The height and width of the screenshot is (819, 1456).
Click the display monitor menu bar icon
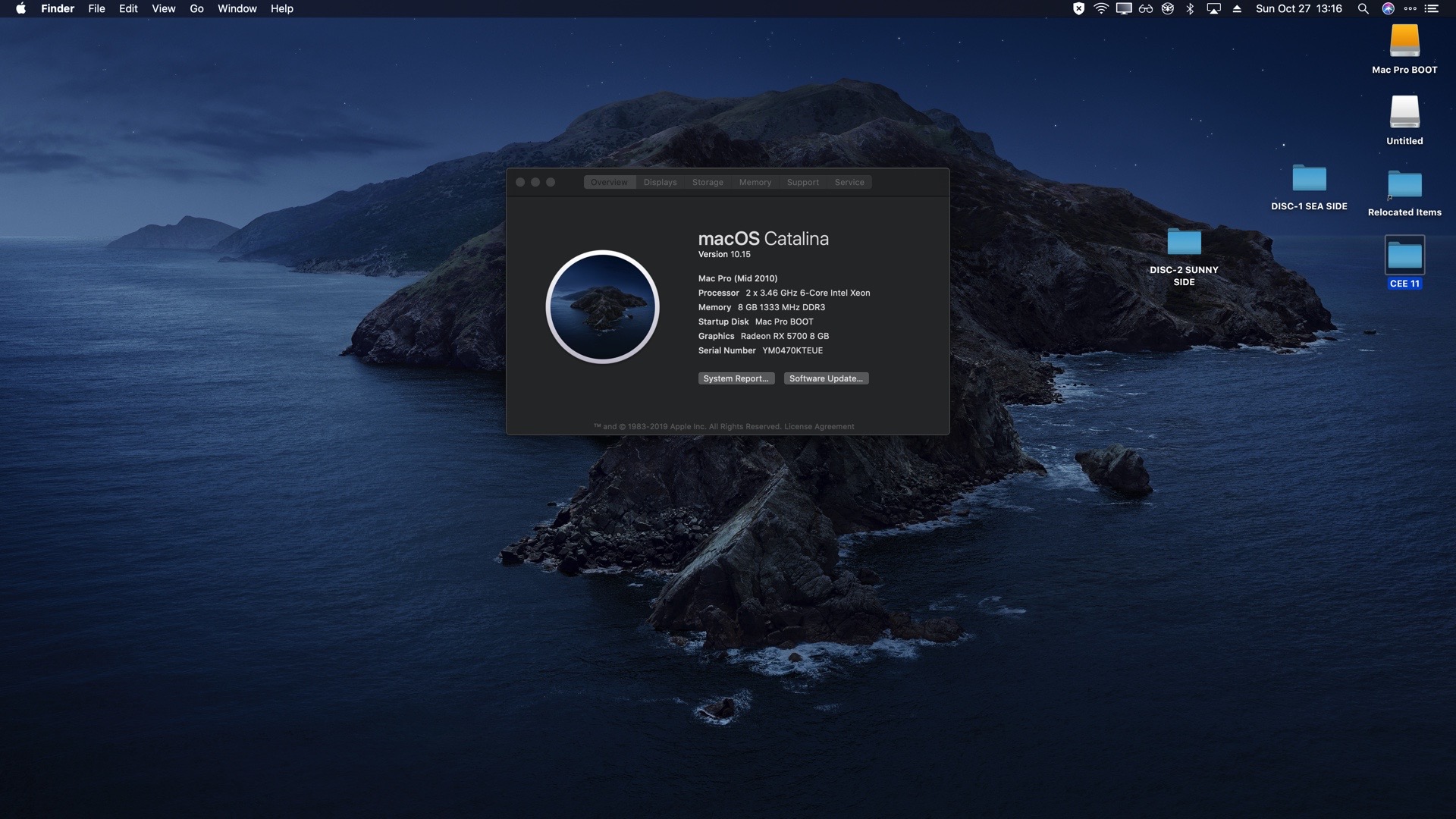point(1124,8)
